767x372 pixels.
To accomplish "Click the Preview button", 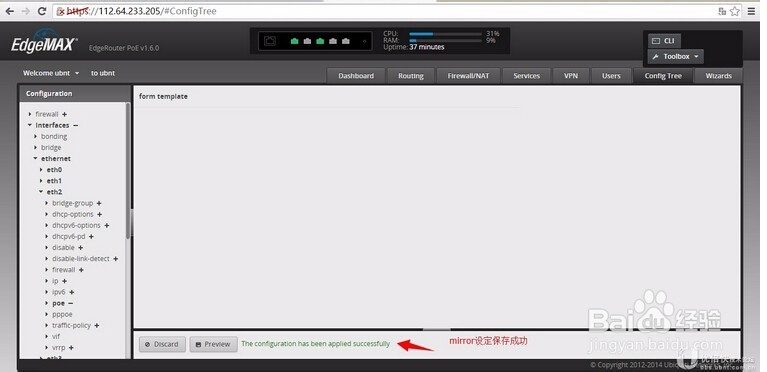I will (213, 344).
